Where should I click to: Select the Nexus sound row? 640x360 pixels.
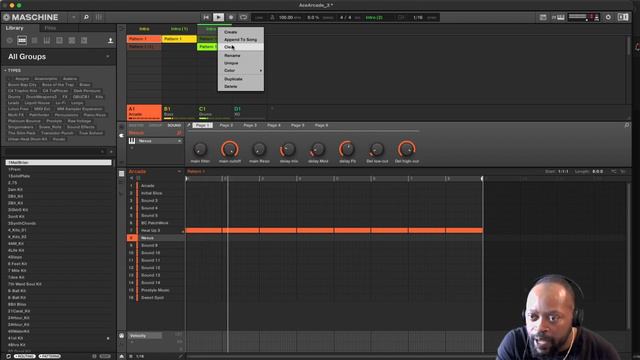tap(156, 238)
